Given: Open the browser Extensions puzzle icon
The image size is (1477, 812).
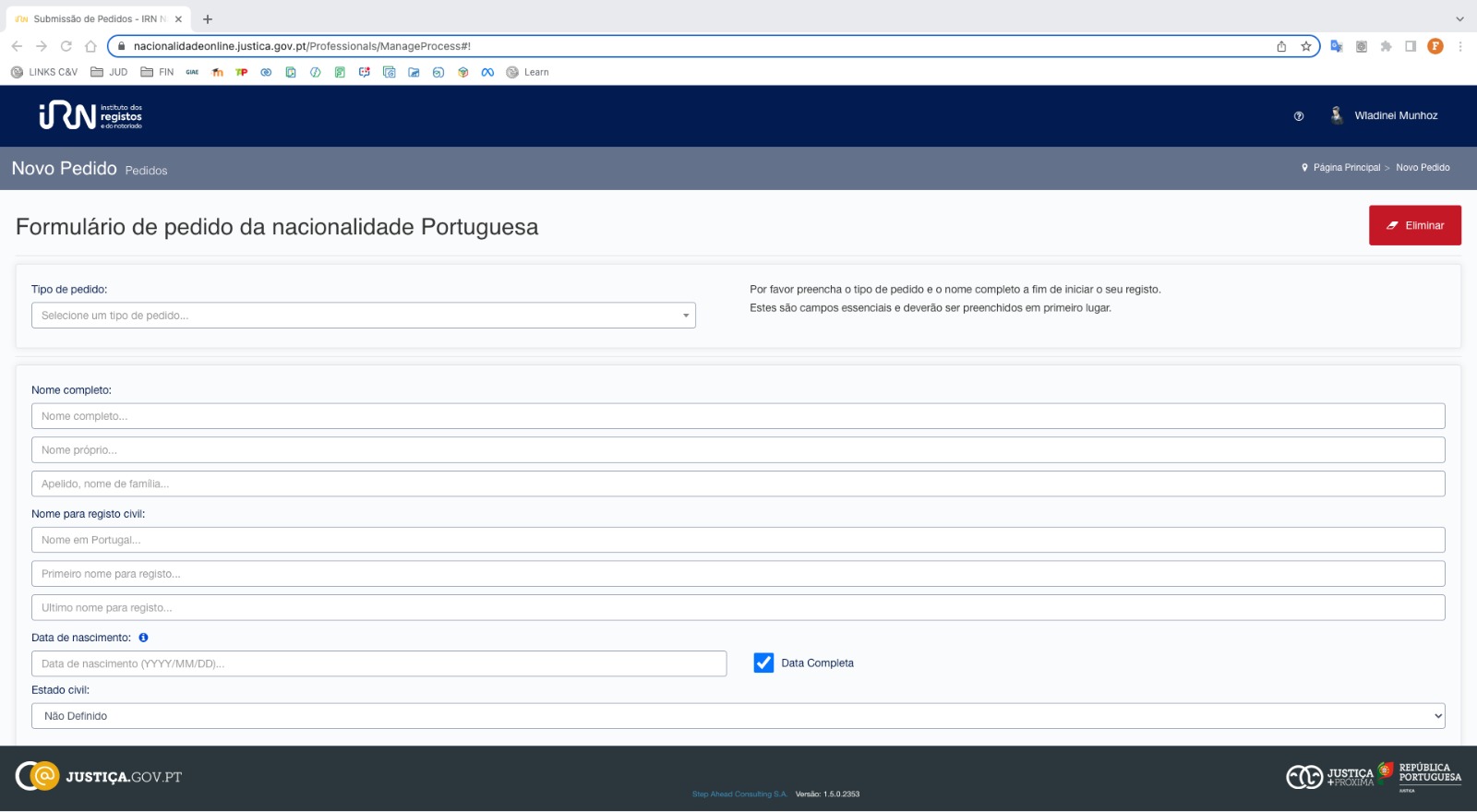Looking at the screenshot, I should pyautogui.click(x=1386, y=46).
